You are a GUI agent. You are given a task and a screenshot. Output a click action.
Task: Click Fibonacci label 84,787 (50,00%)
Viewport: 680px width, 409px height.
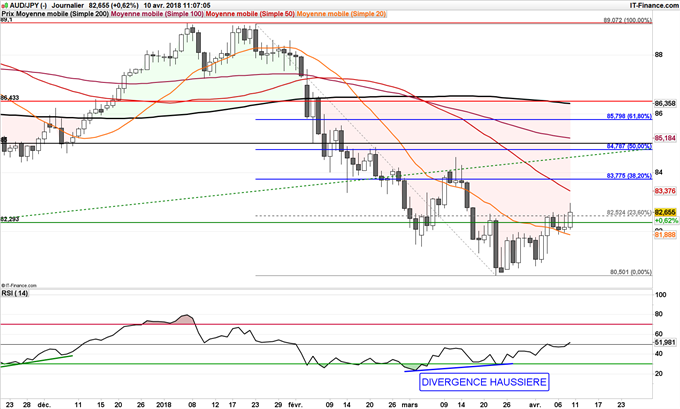point(629,146)
